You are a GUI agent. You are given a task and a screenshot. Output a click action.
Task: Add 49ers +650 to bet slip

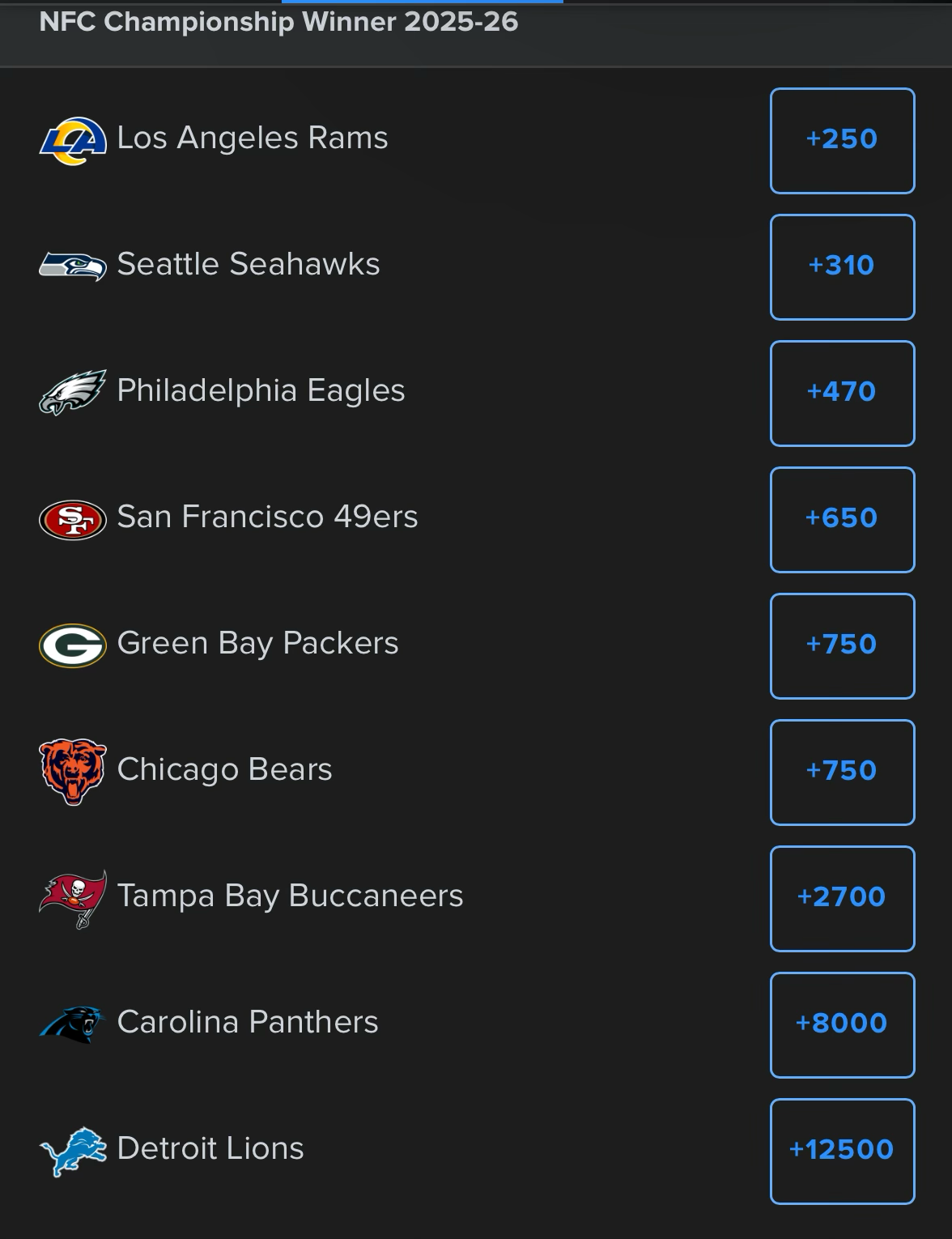pyautogui.click(x=842, y=520)
